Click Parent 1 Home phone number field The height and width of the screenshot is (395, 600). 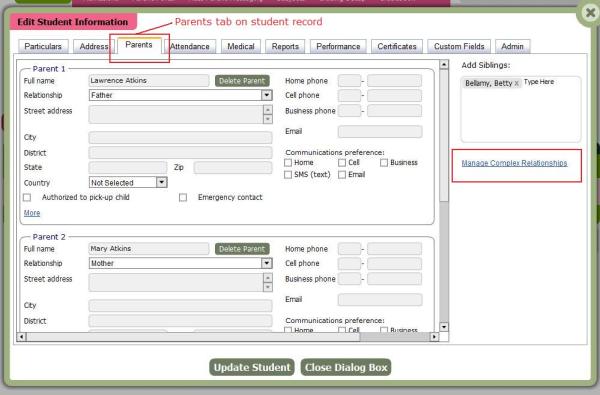coord(394,81)
